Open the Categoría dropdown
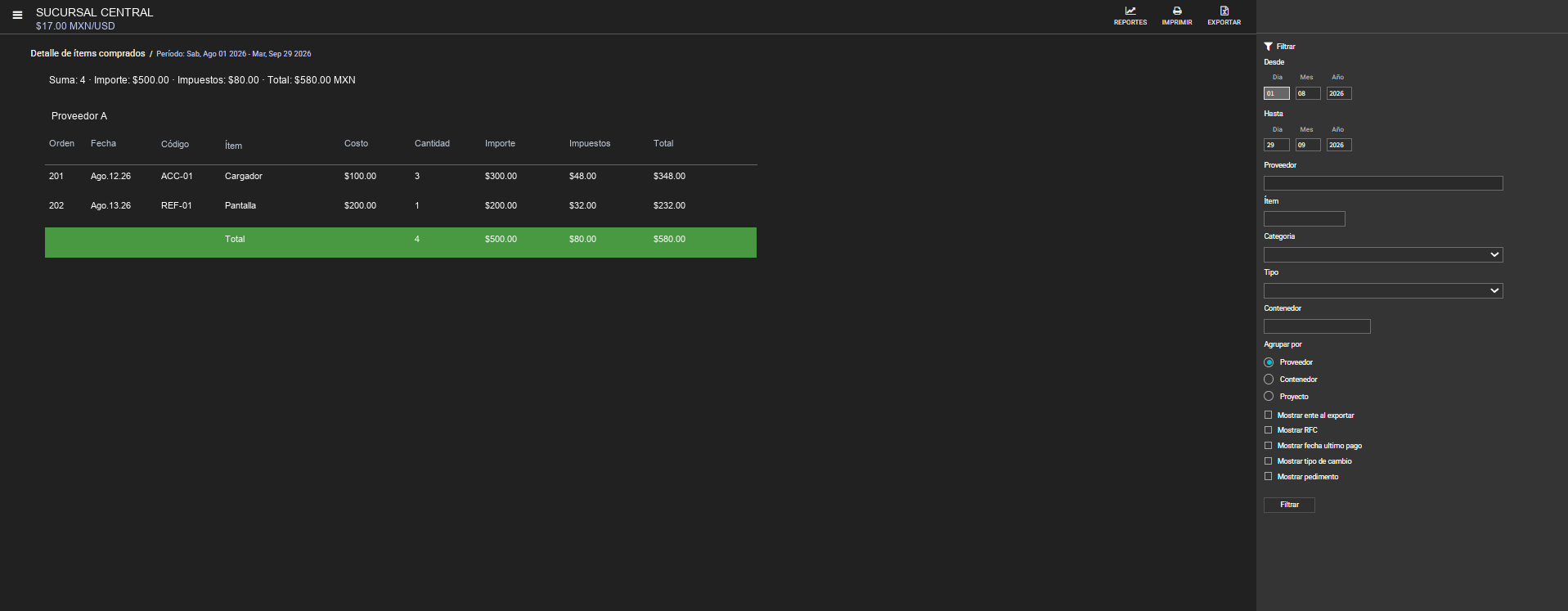Screen dimensions: 1568x611 1383,255
